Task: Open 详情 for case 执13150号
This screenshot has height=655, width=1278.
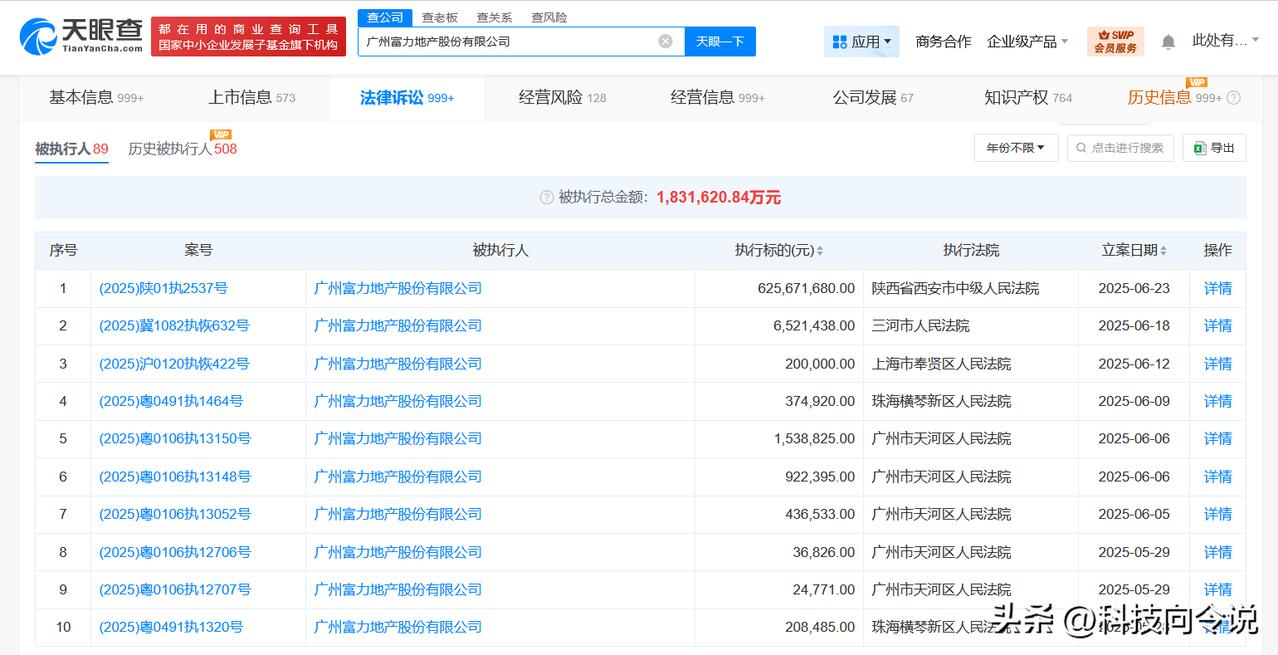Action: click(x=1218, y=439)
